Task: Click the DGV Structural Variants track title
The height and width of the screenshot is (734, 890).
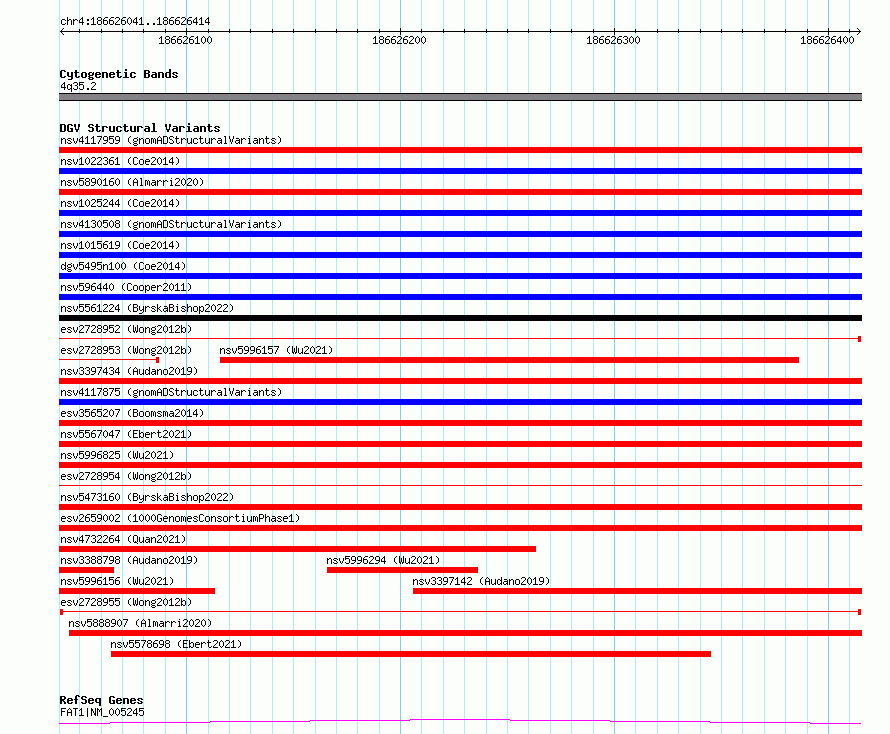Action: click(x=140, y=128)
